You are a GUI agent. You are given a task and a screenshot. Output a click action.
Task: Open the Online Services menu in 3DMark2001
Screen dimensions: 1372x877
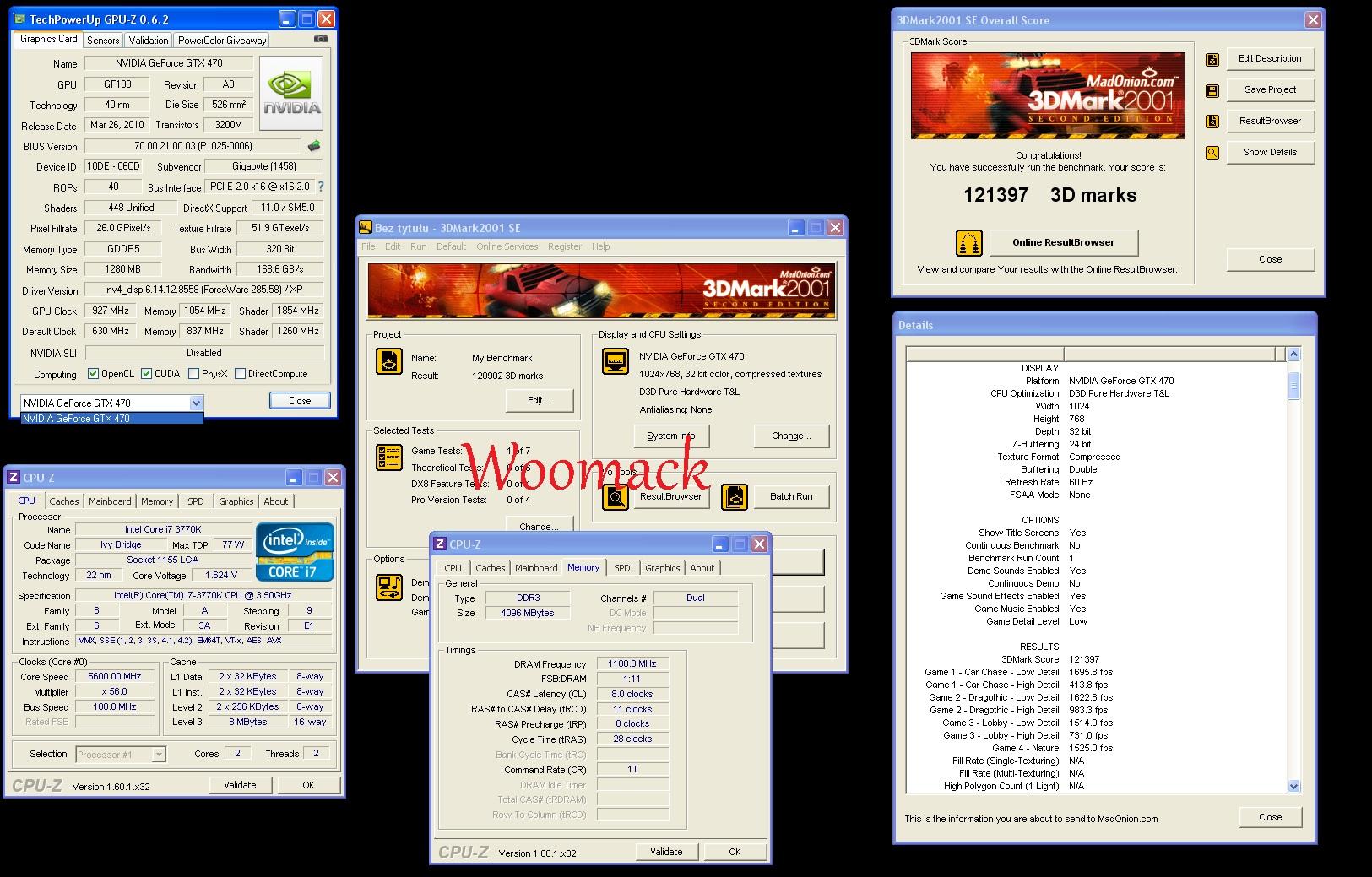tap(507, 246)
